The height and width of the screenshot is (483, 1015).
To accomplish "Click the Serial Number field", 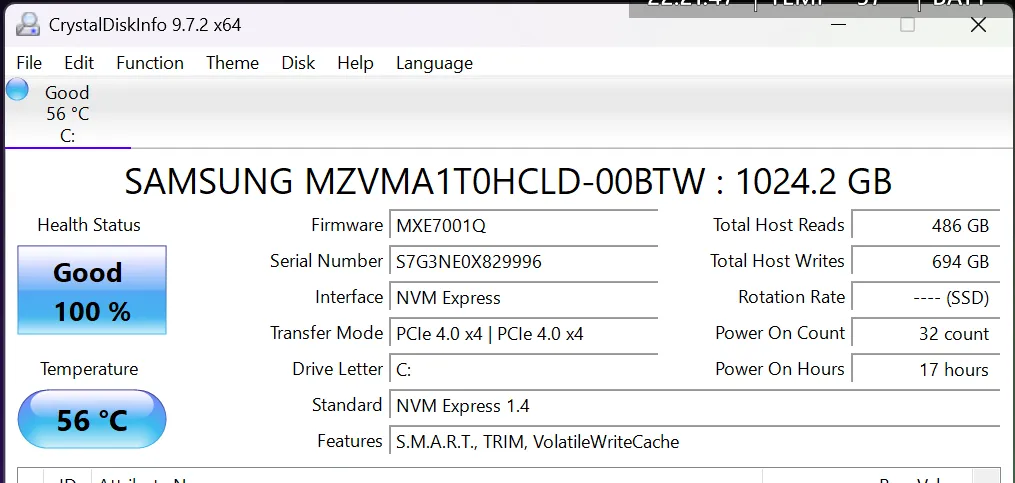I will click(x=523, y=262).
